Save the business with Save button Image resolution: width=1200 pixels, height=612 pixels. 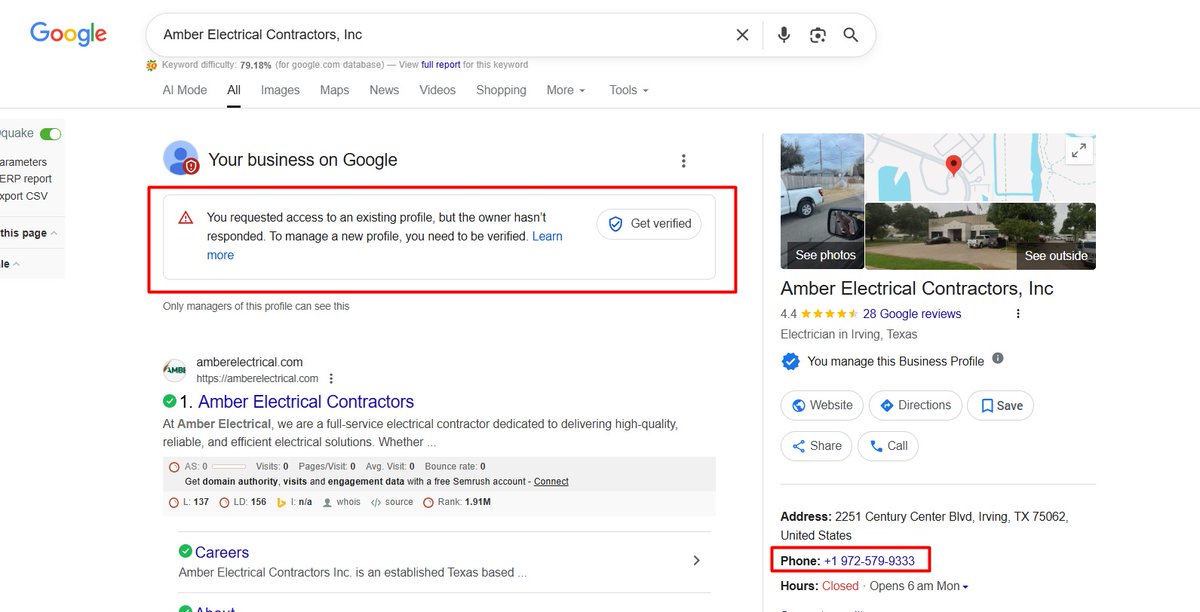click(x=1001, y=405)
